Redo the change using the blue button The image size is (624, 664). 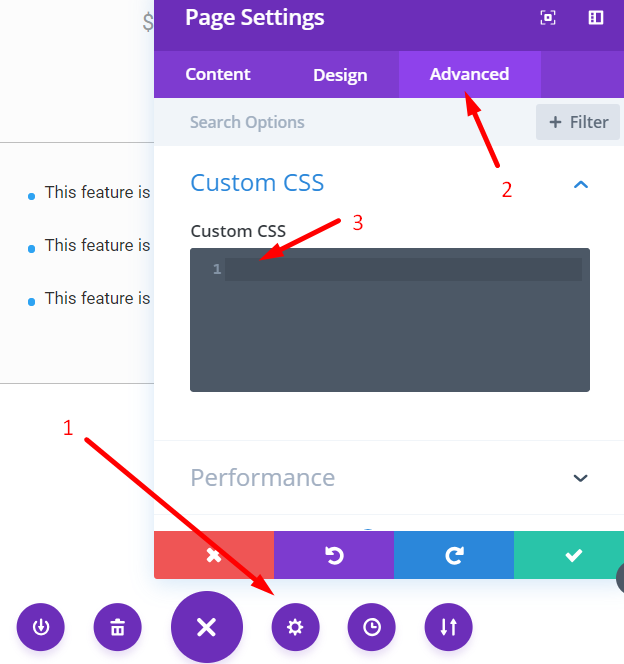(x=454, y=555)
